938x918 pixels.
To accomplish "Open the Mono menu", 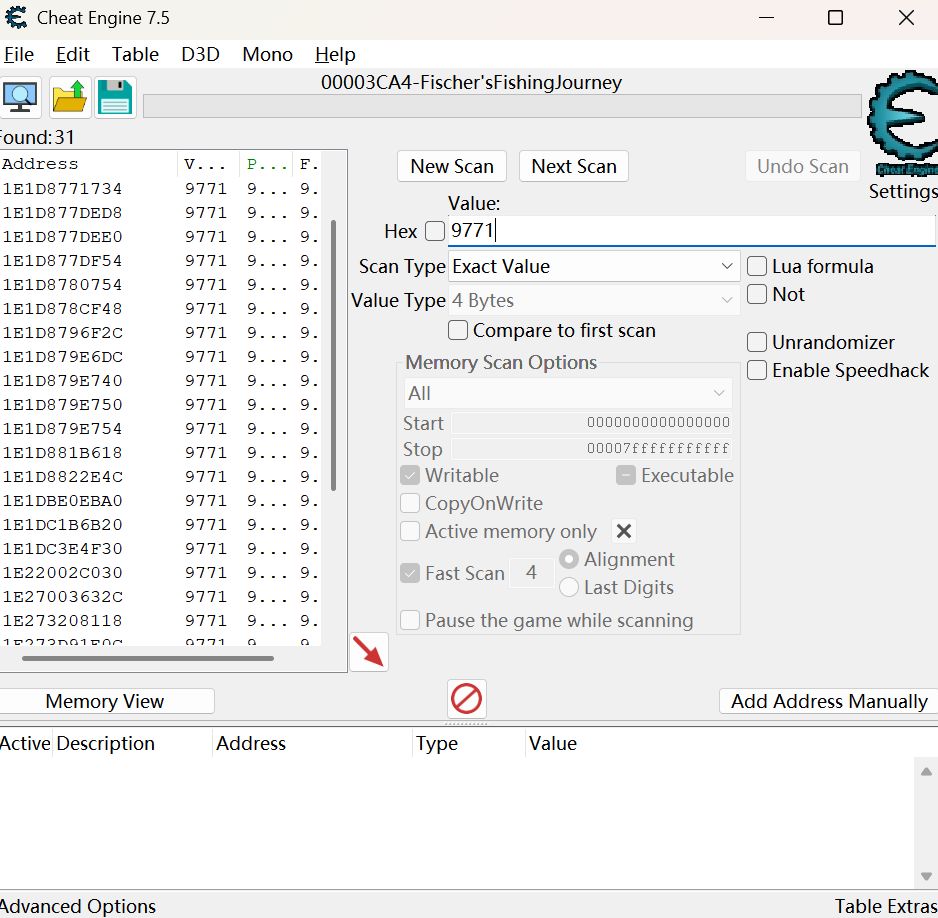I will click(267, 54).
